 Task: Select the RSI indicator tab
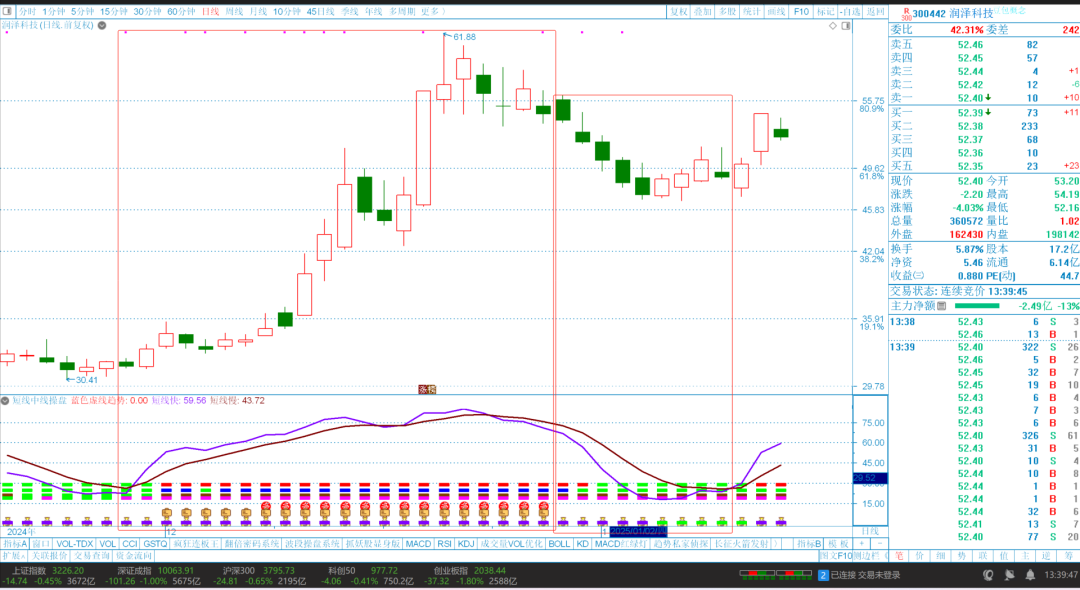[x=444, y=544]
